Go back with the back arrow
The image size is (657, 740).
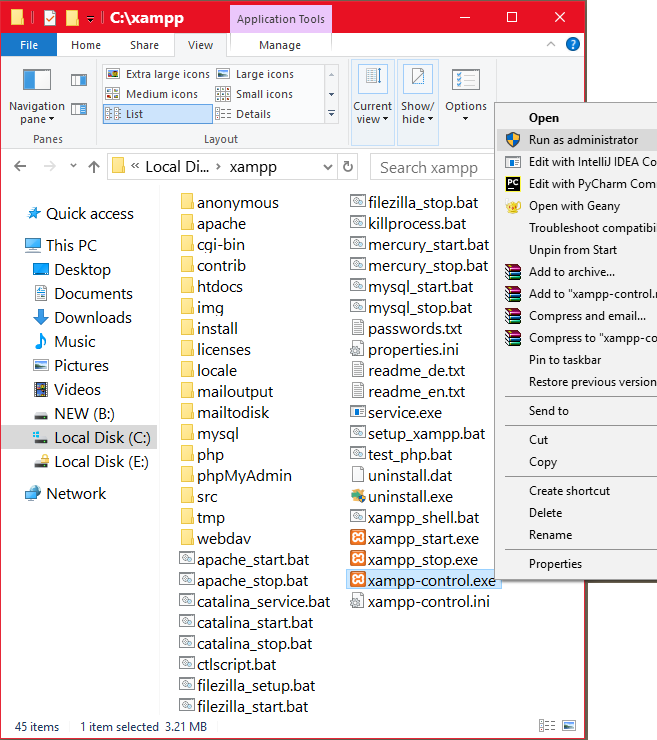pyautogui.click(x=20, y=166)
